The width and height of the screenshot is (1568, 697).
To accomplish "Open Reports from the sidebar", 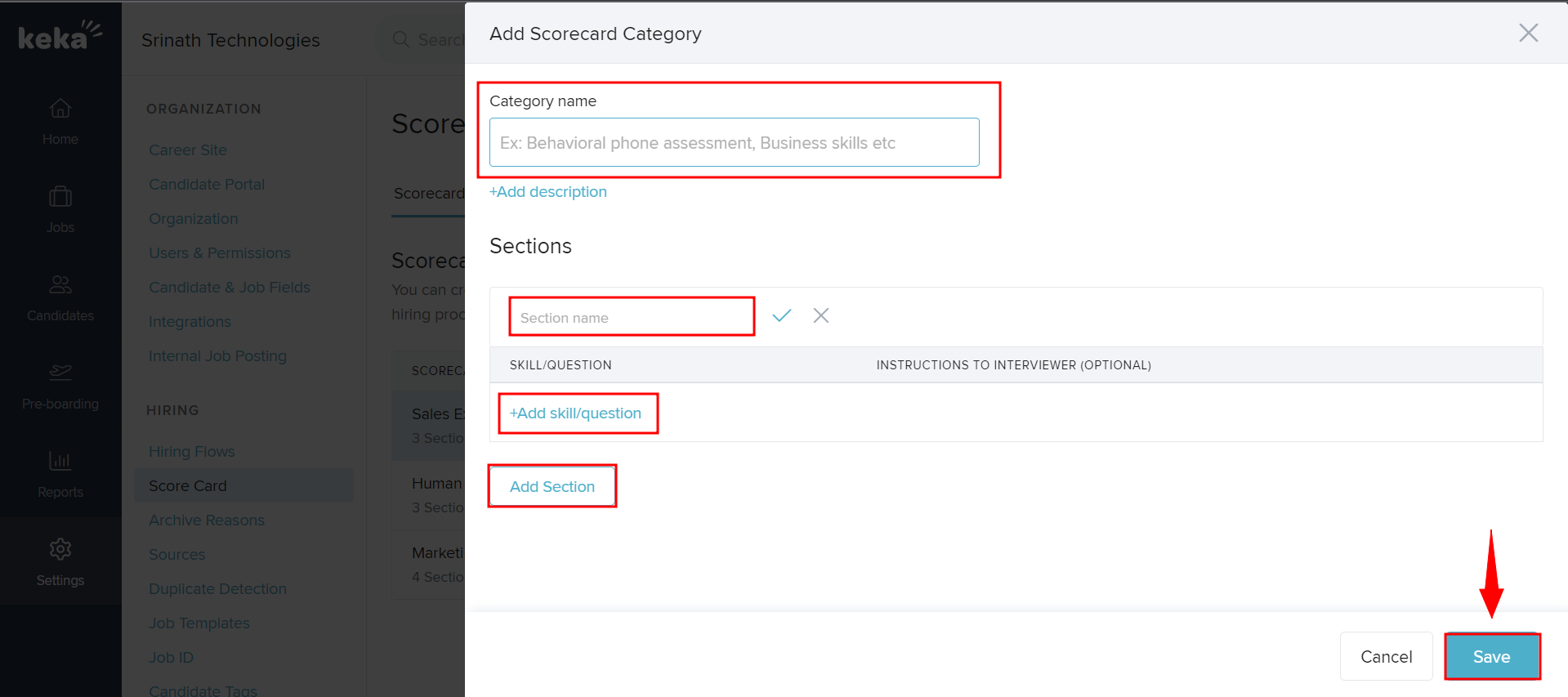I will (x=60, y=462).
